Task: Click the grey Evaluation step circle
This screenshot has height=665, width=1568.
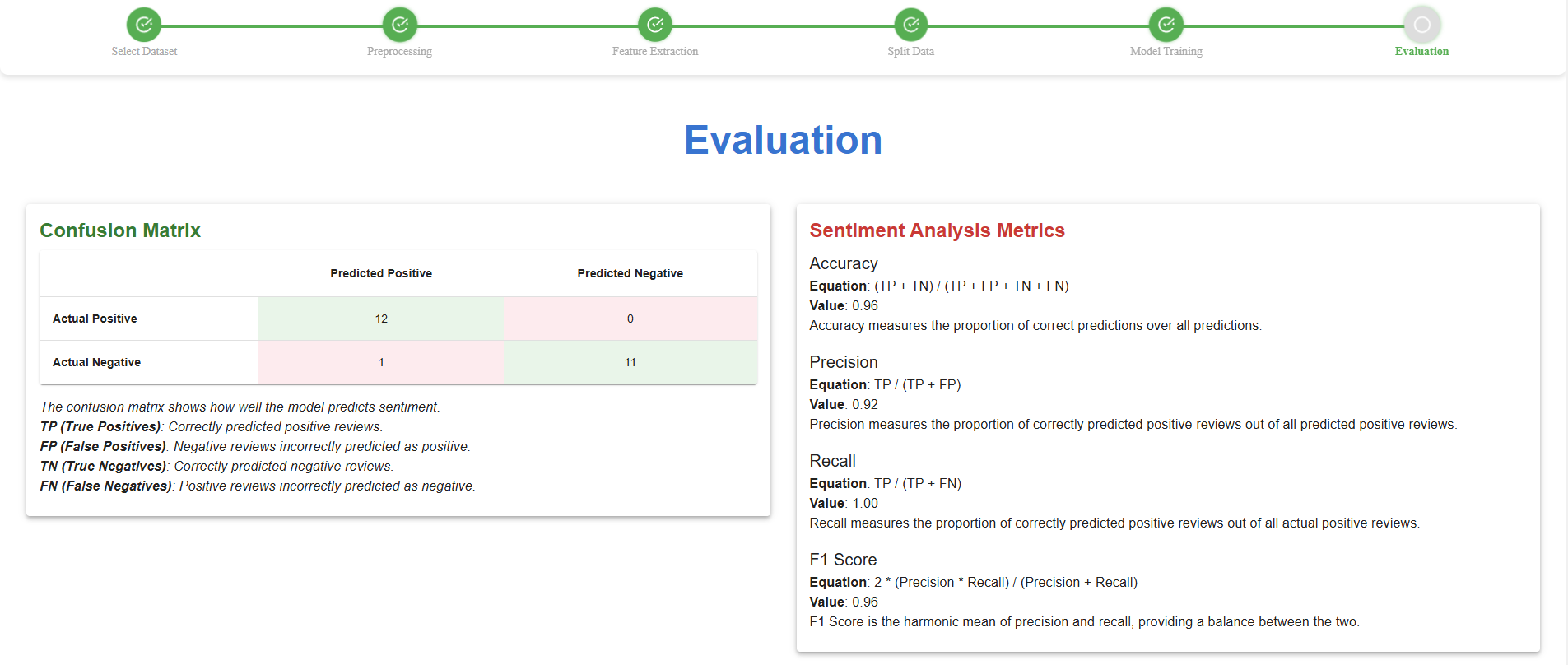Action: pyautogui.click(x=1422, y=25)
